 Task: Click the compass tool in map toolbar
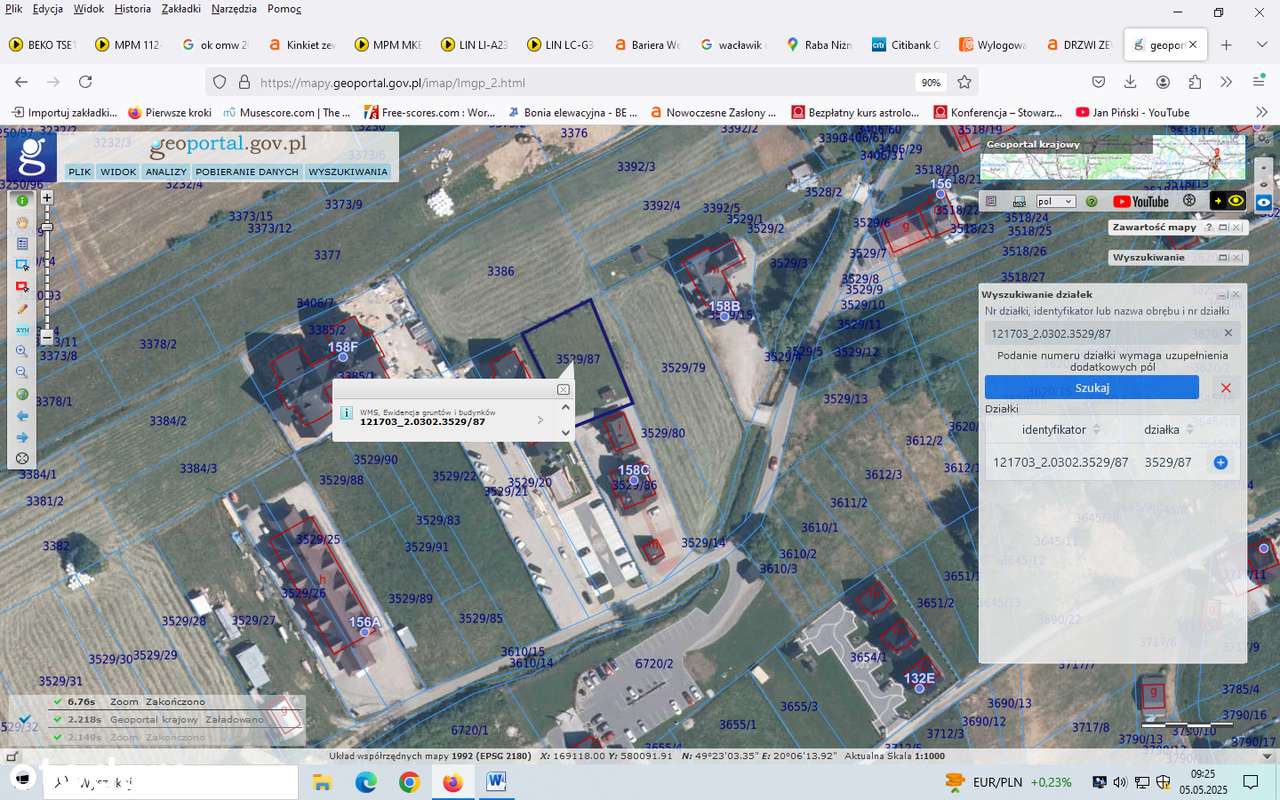[x=22, y=459]
